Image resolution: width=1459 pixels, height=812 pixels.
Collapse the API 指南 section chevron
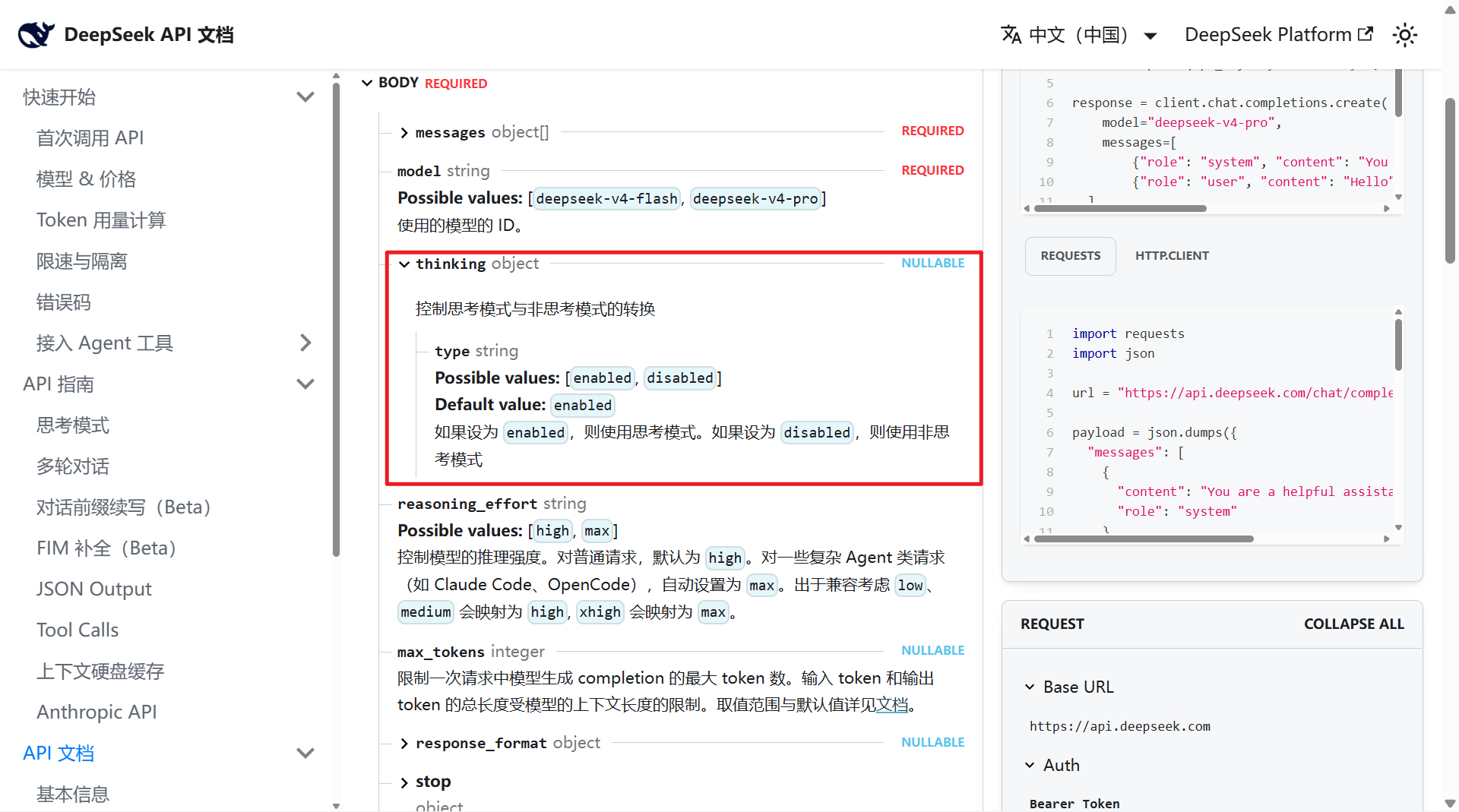tap(305, 384)
